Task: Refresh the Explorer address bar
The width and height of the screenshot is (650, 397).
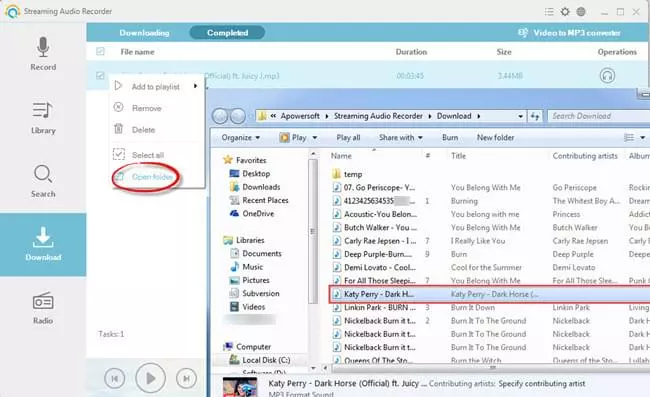Action: [535, 116]
